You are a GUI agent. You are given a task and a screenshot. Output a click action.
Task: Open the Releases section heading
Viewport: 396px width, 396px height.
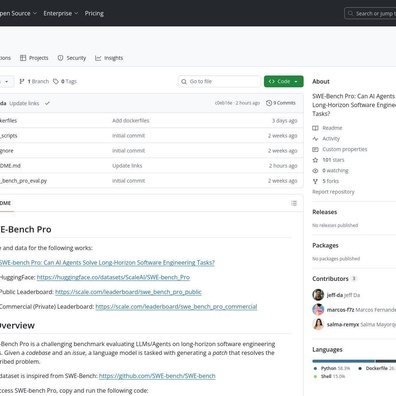(x=325, y=212)
